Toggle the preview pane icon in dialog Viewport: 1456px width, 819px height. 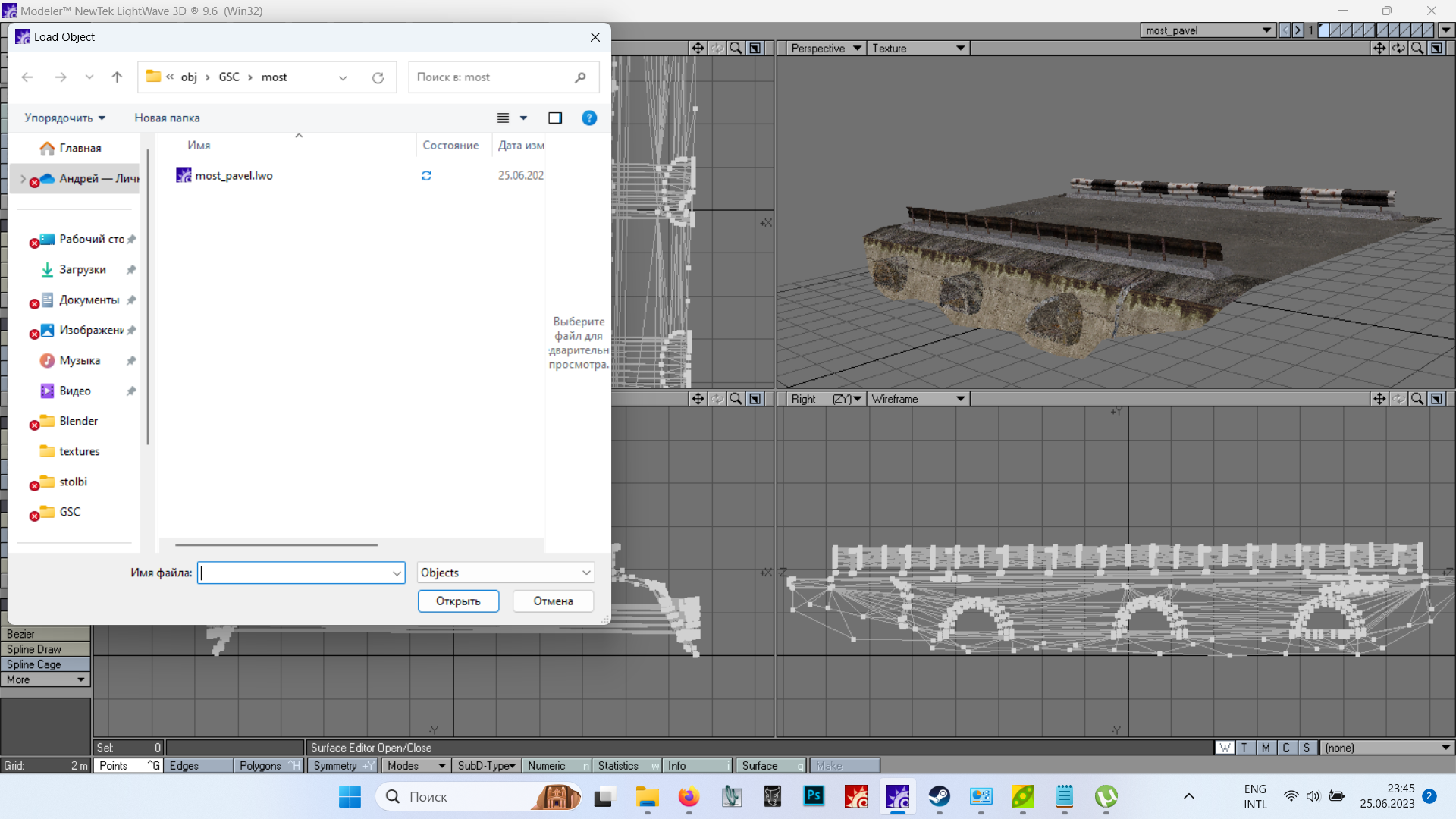pyautogui.click(x=555, y=118)
